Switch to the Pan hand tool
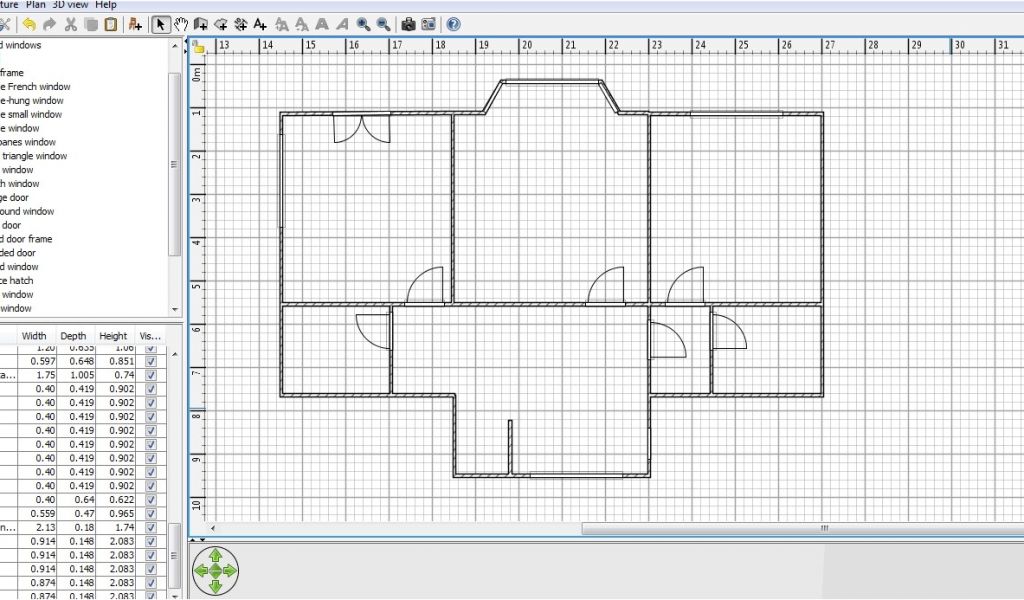This screenshot has height=600, width=1024. click(181, 24)
